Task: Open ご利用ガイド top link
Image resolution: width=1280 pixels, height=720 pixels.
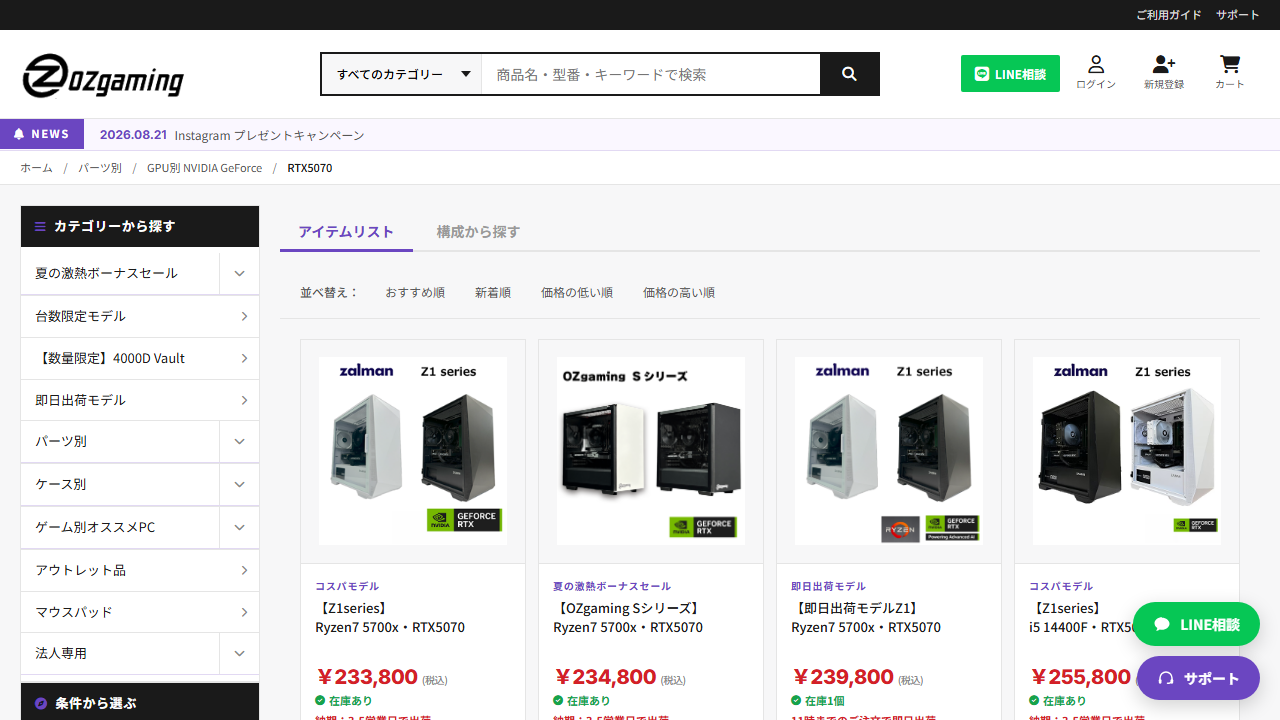Action: point(1169,15)
